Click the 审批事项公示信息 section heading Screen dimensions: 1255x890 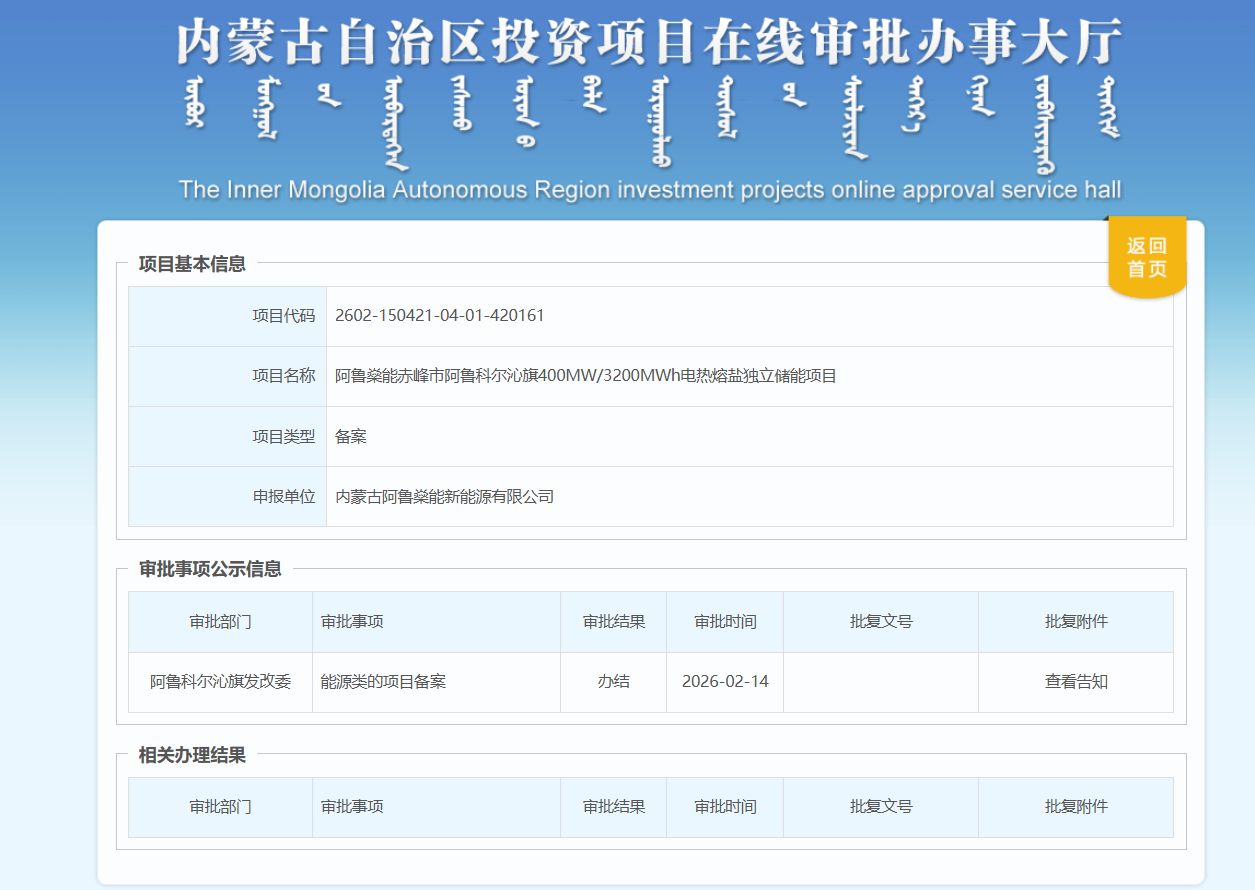[x=210, y=569]
